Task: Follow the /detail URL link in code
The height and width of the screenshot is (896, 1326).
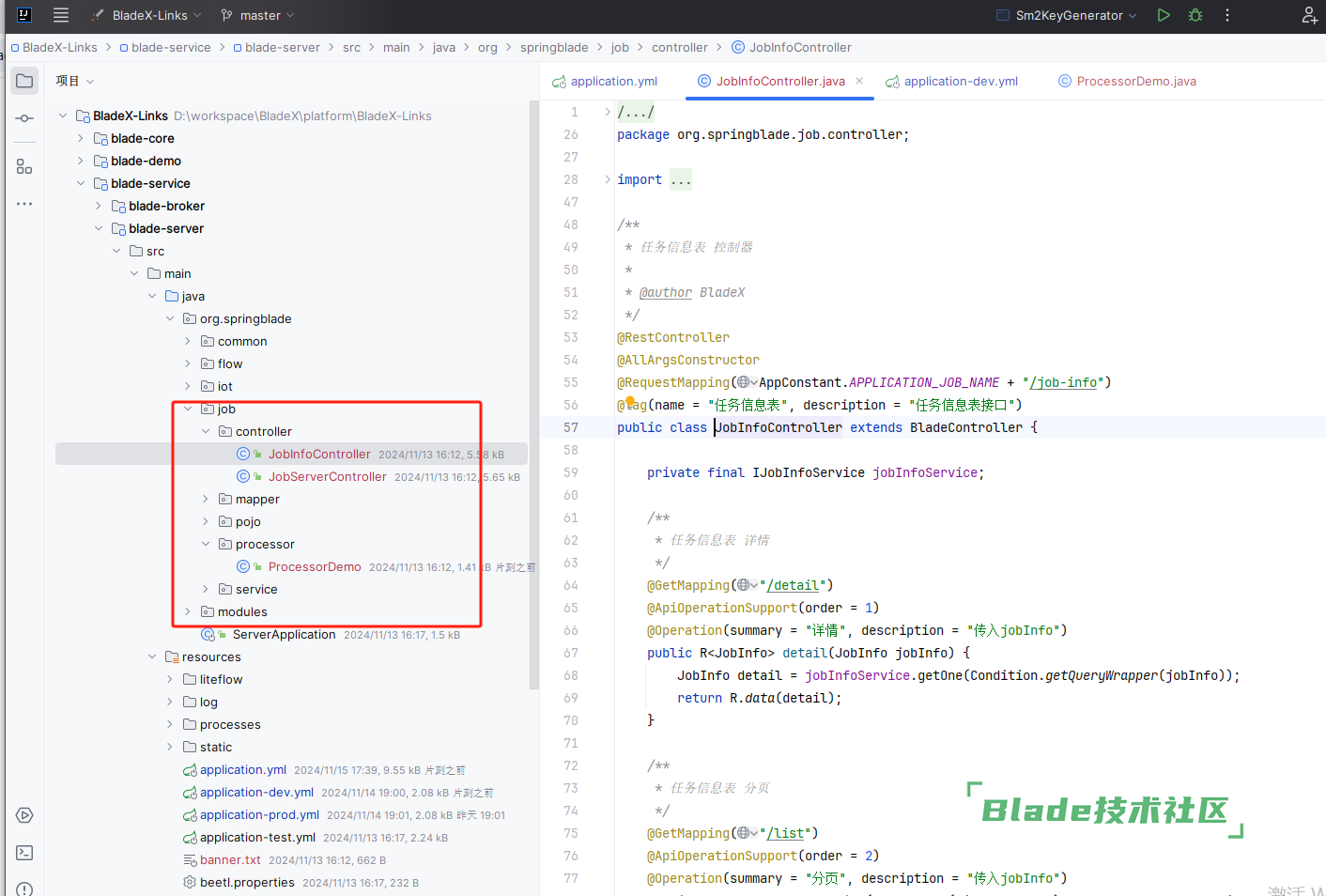Action: [793, 585]
